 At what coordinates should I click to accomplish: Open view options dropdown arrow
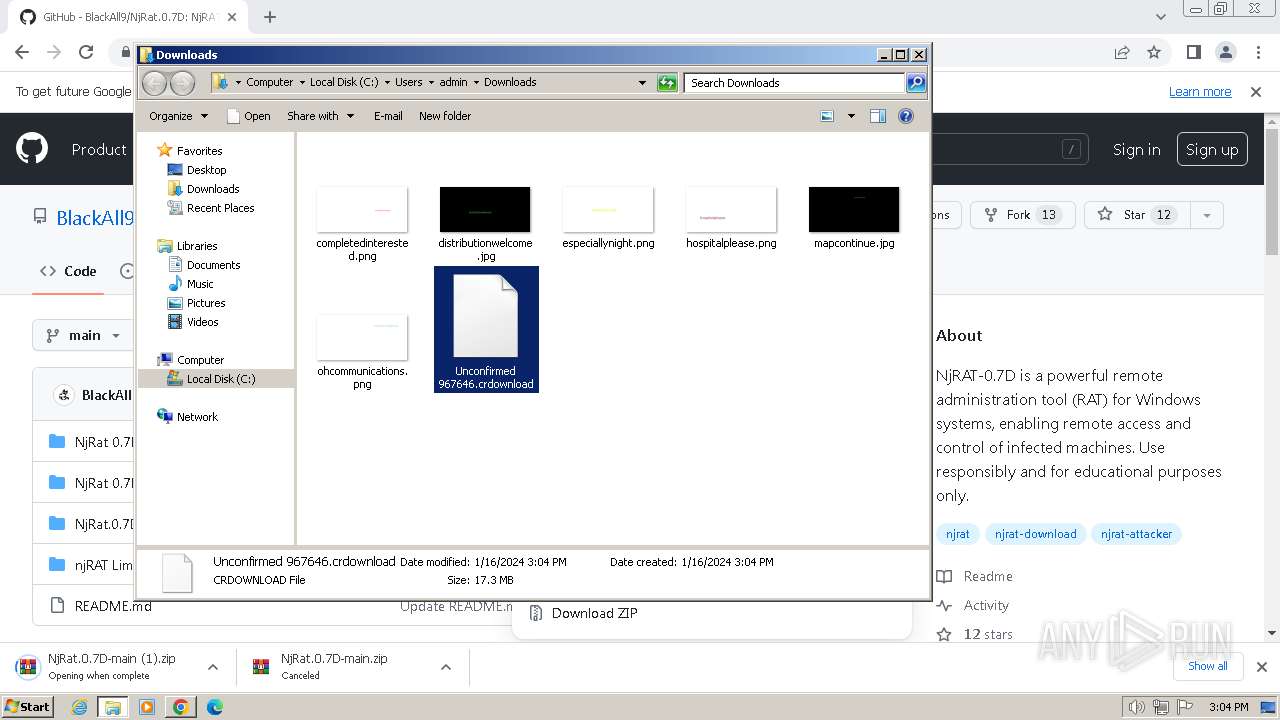pos(851,116)
